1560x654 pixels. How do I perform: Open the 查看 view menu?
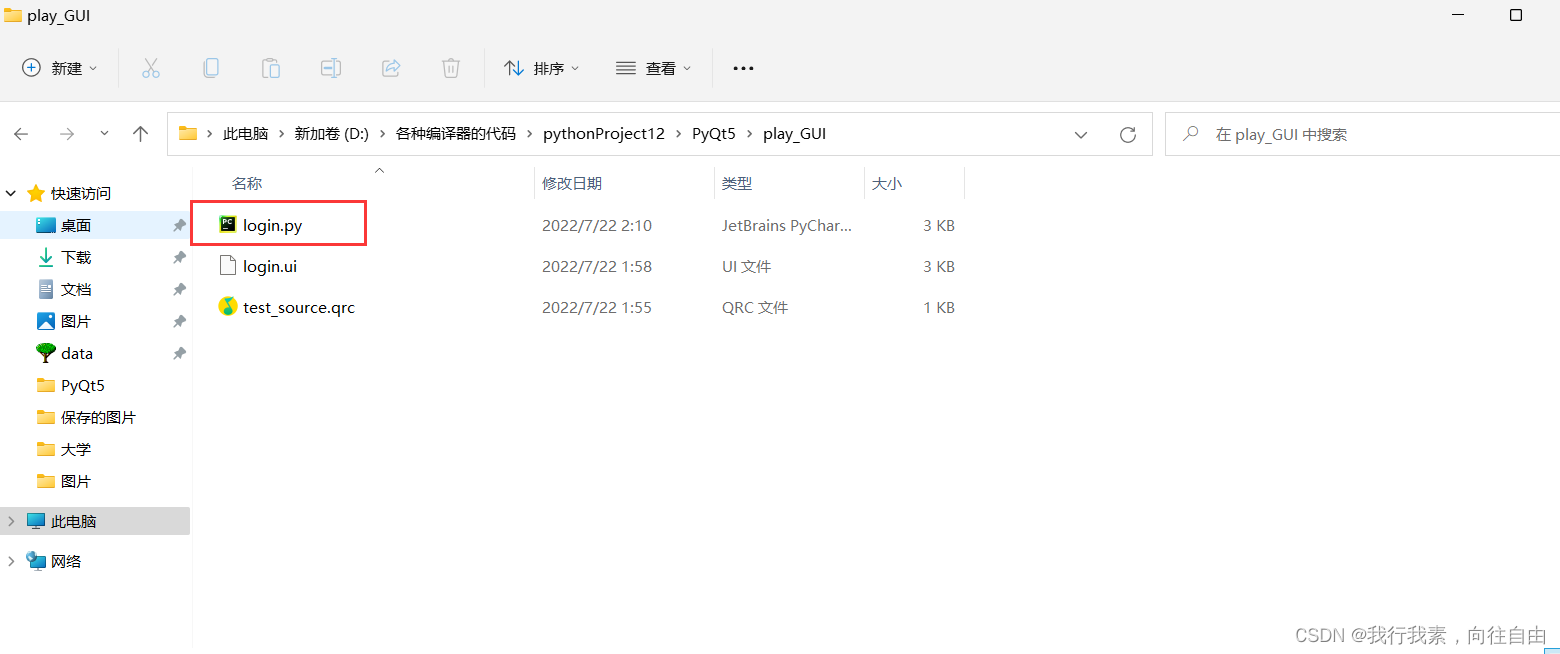pyautogui.click(x=653, y=68)
